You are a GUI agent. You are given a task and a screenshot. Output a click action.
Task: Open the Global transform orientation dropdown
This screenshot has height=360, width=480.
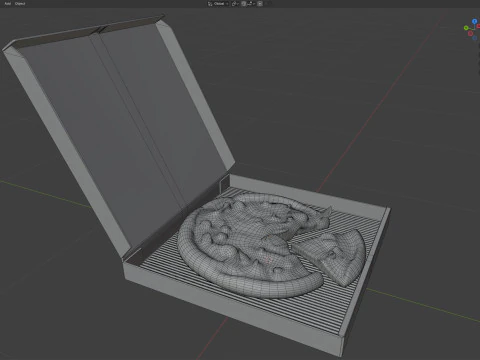(x=218, y=4)
